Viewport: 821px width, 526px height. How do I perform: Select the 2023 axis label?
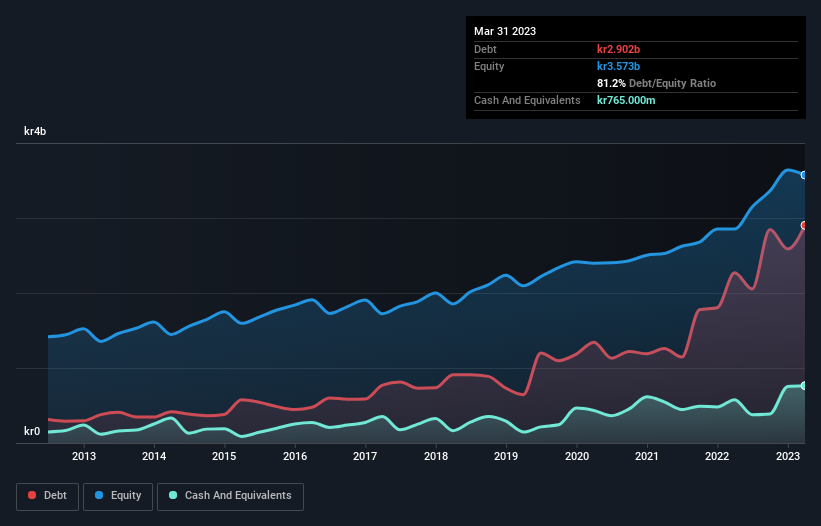pos(787,456)
